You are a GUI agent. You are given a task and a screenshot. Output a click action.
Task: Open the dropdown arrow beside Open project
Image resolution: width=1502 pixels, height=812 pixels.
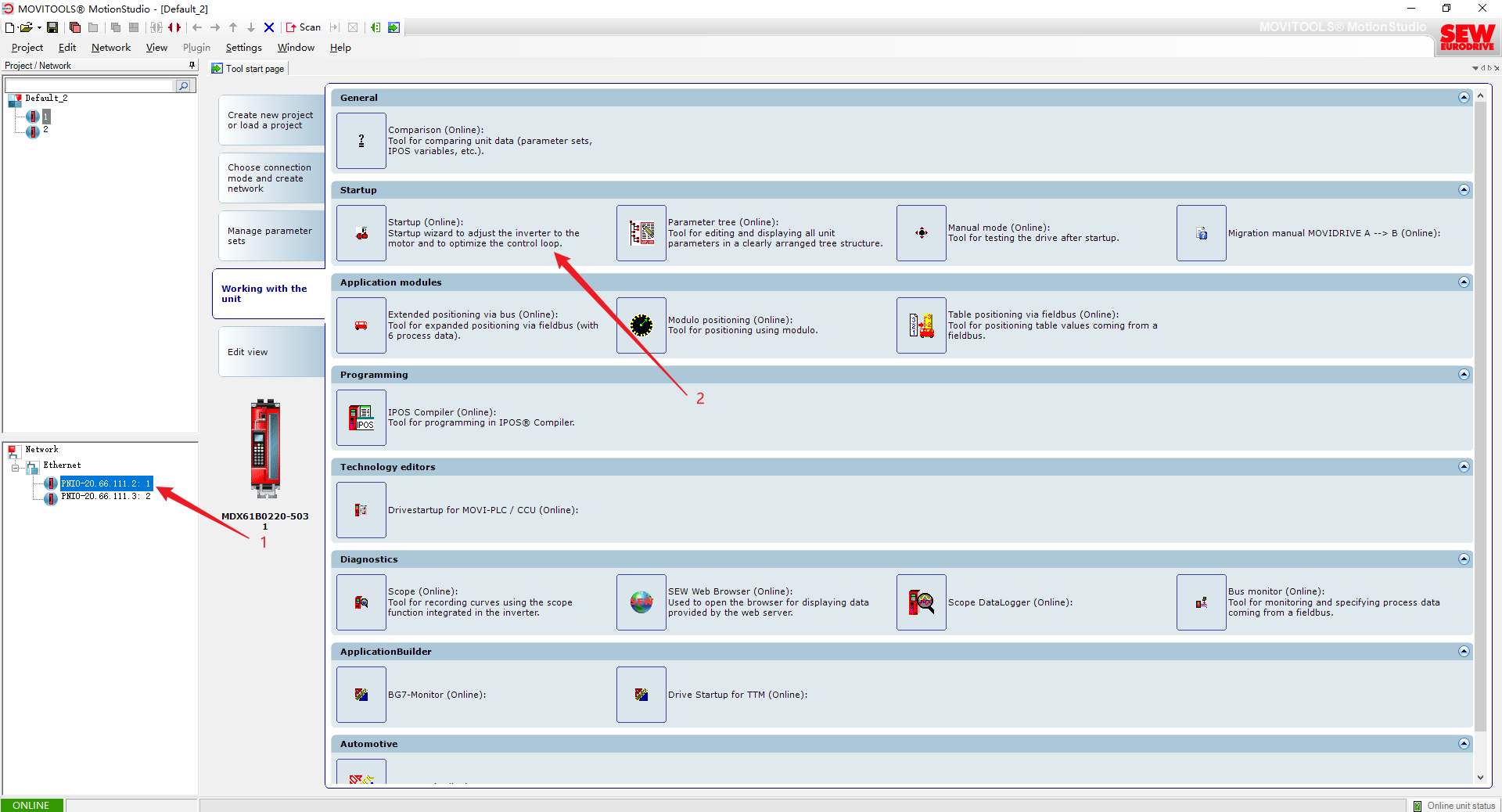[x=39, y=27]
